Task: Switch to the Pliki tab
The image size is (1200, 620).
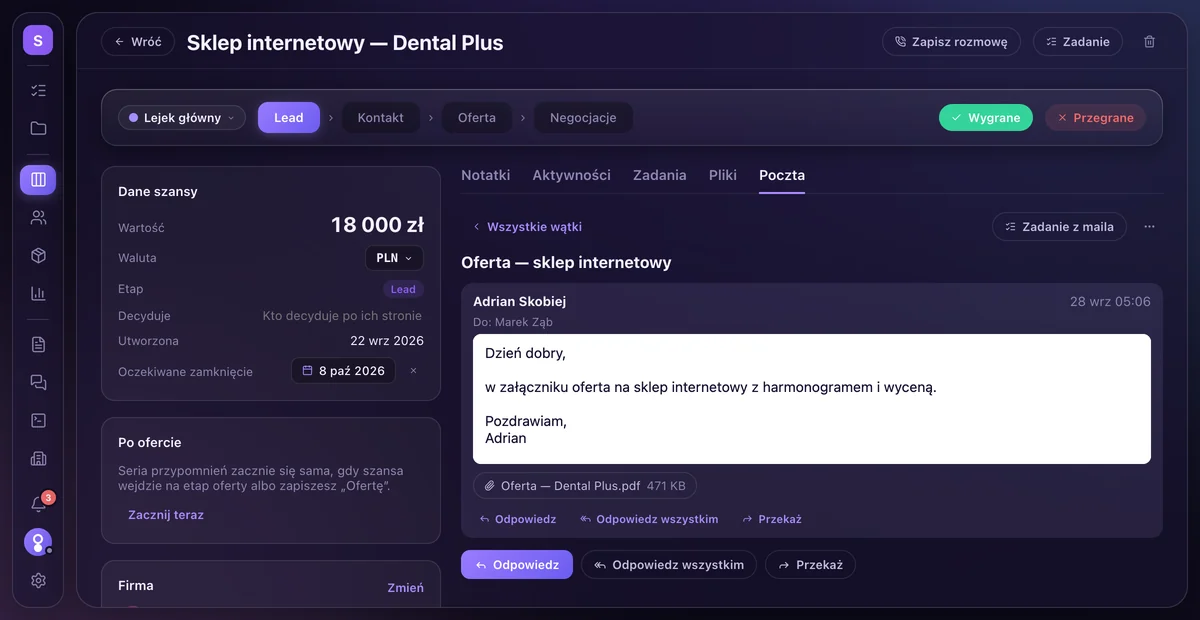Action: 722,175
